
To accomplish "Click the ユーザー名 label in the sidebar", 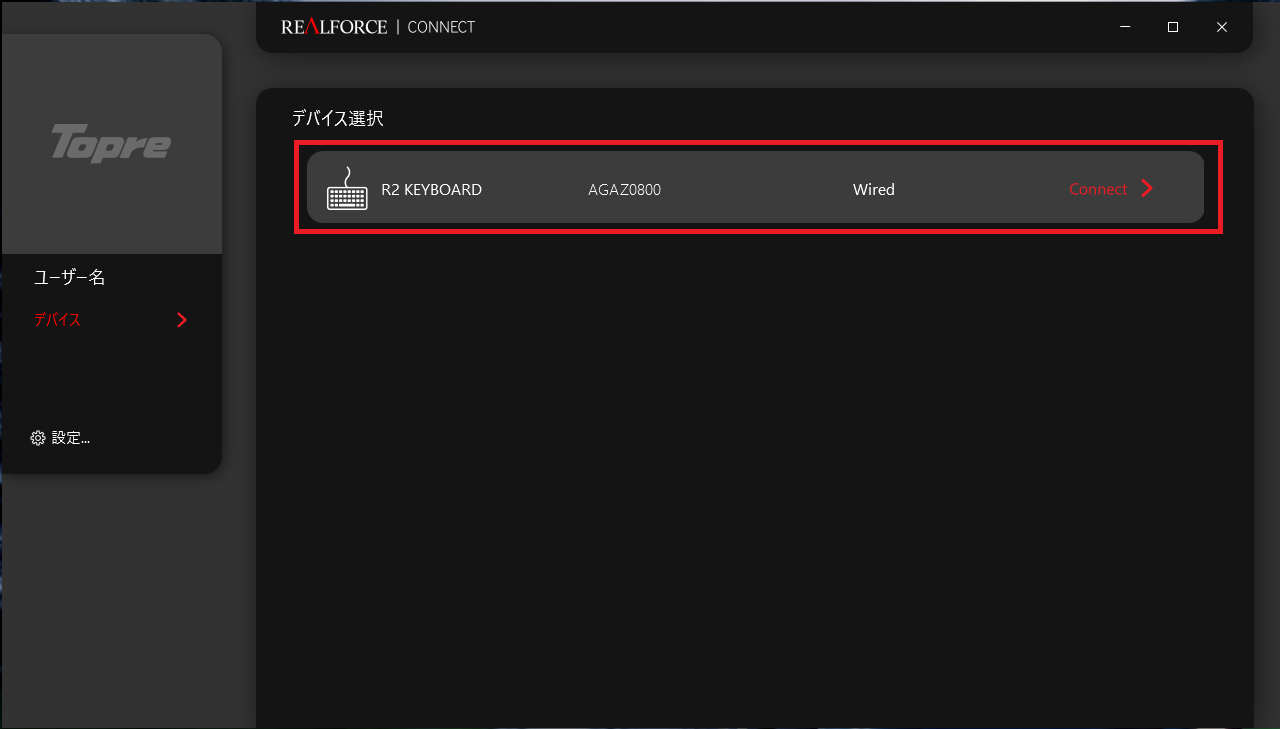I will [69, 278].
